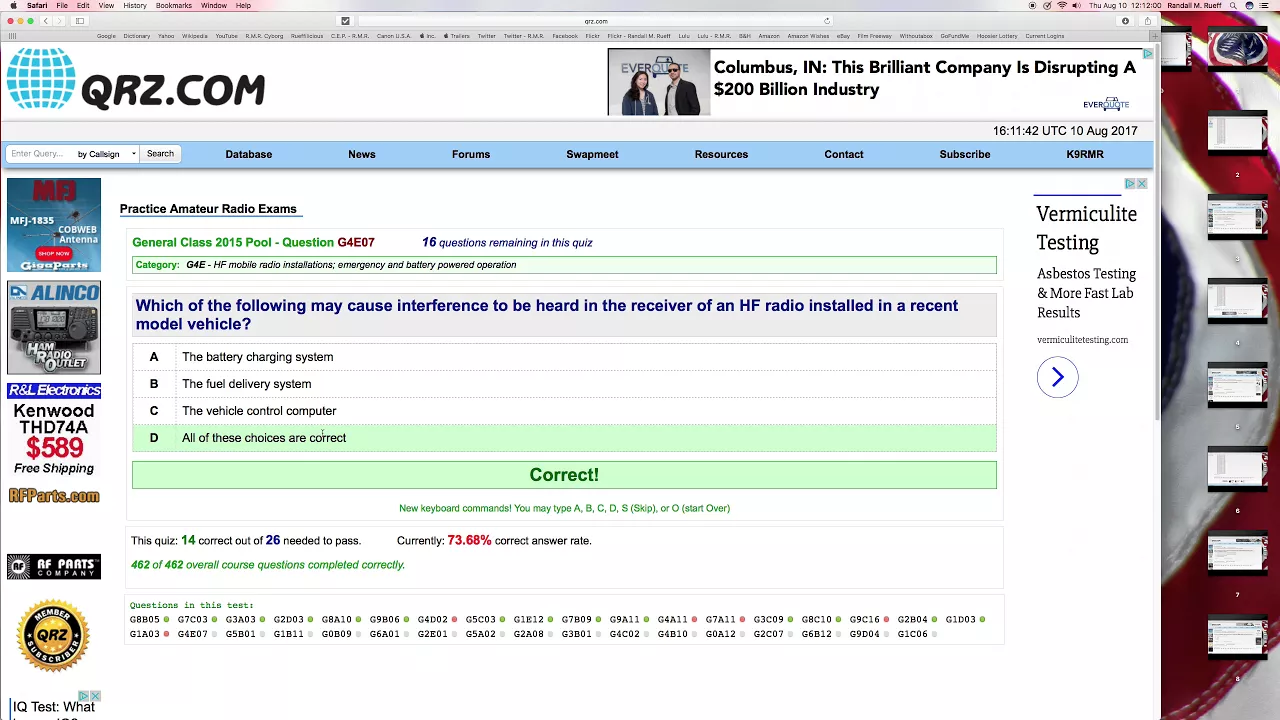Click the Wi-Fi status icon
Viewport: 1280px width, 720px height.
click(1061, 6)
